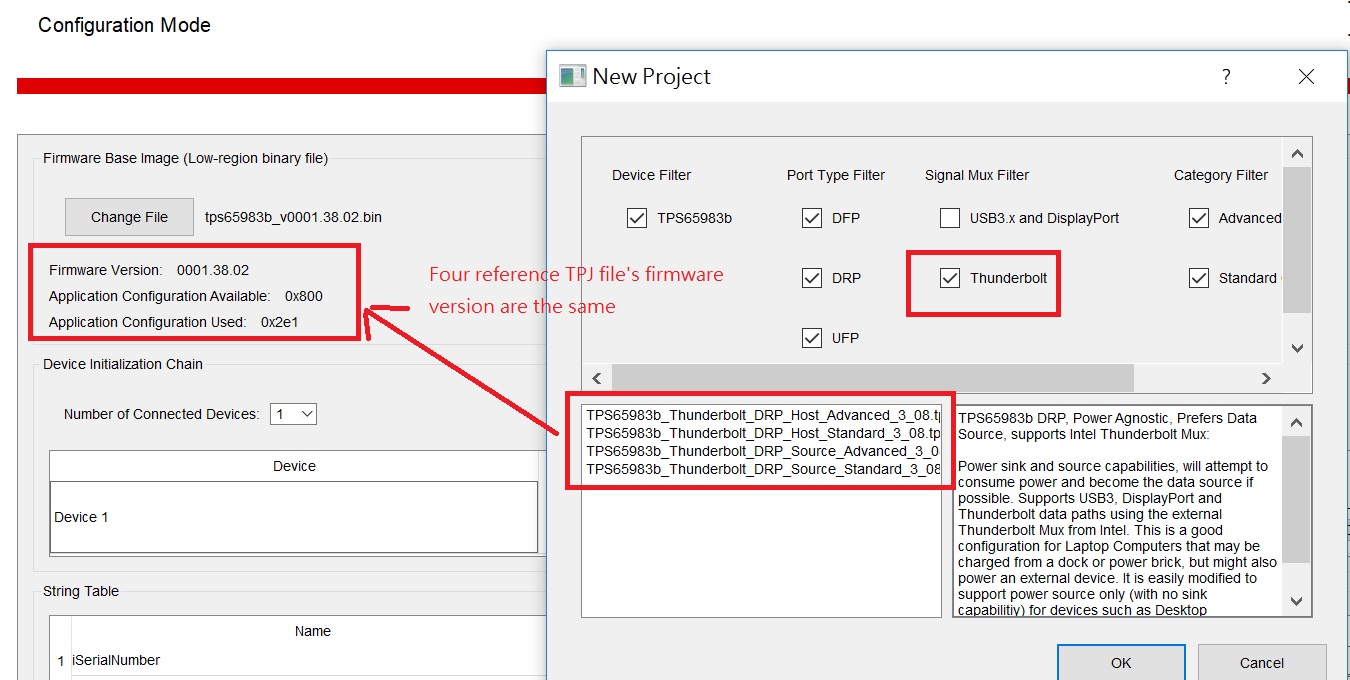Close the New Project dialog

(1306, 76)
